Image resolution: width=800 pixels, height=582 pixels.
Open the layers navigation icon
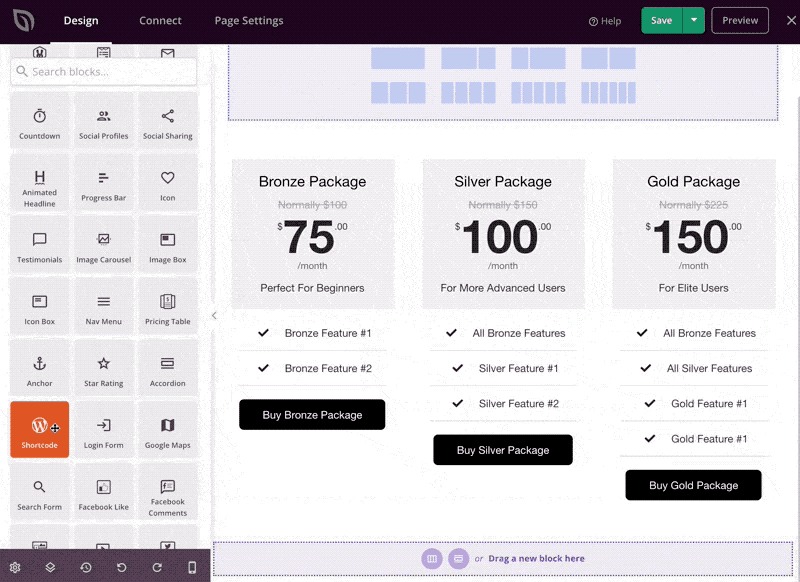(50, 567)
